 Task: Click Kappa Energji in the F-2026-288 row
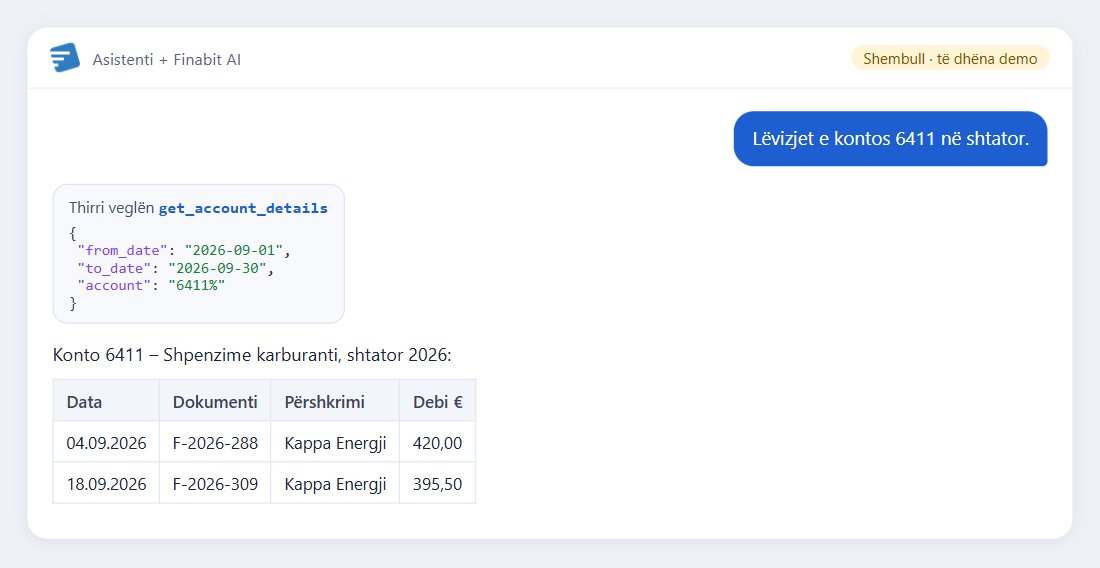(335, 443)
